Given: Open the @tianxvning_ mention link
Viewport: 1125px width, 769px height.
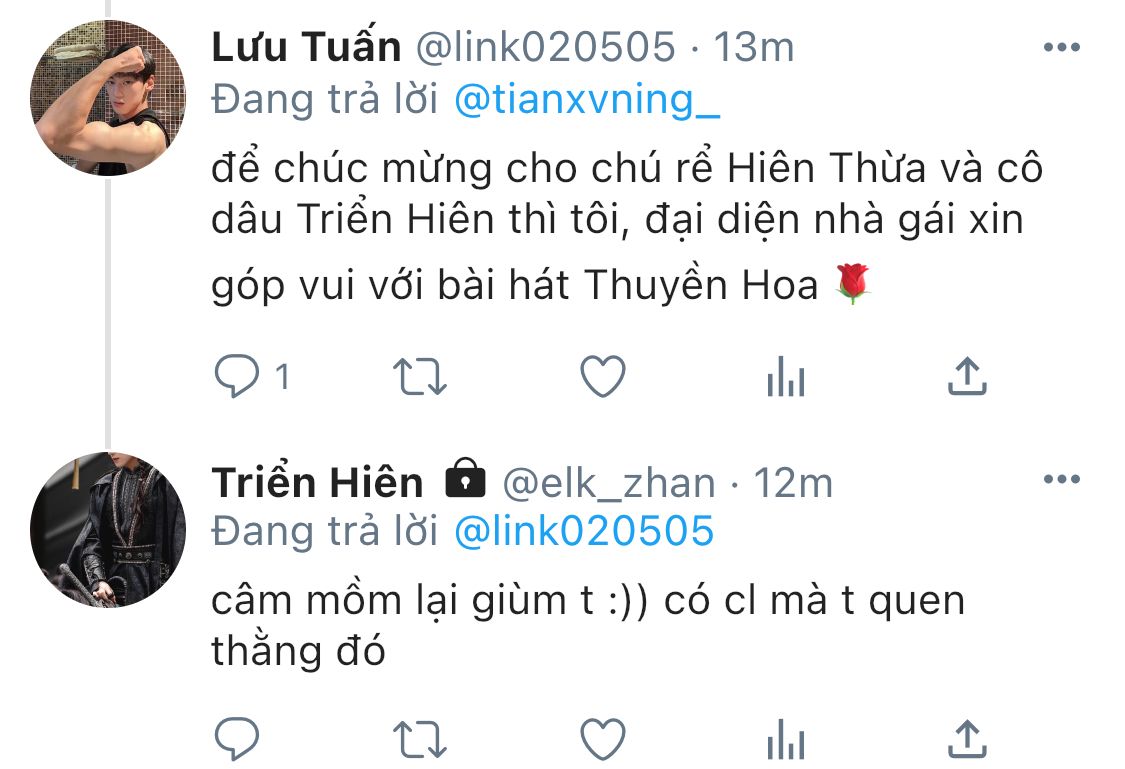Looking at the screenshot, I should (587, 100).
